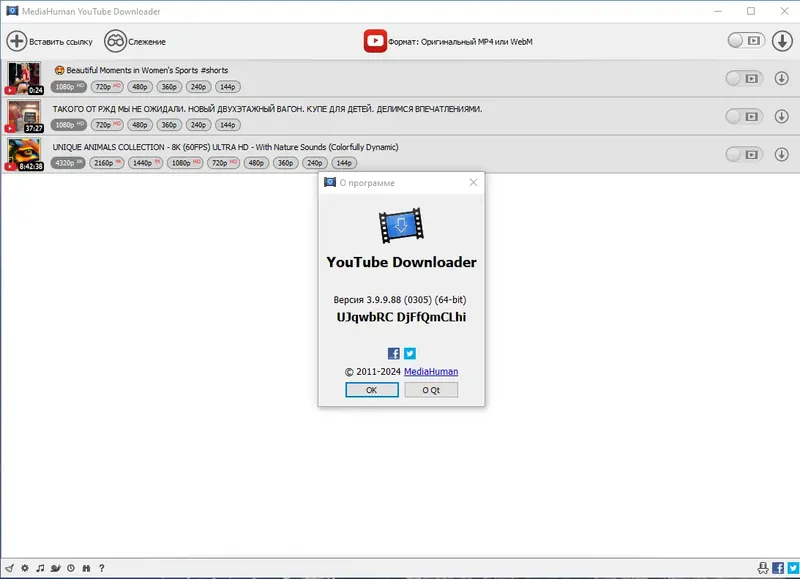The height and width of the screenshot is (579, 800).
Task: Click Facebook icon in About dialog
Action: 393,353
